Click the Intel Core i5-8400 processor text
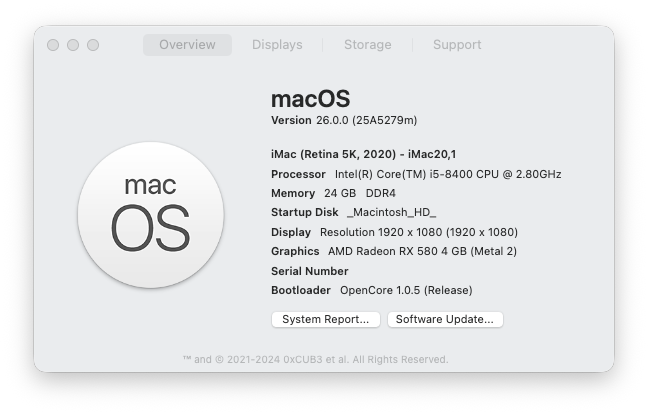 [448, 174]
